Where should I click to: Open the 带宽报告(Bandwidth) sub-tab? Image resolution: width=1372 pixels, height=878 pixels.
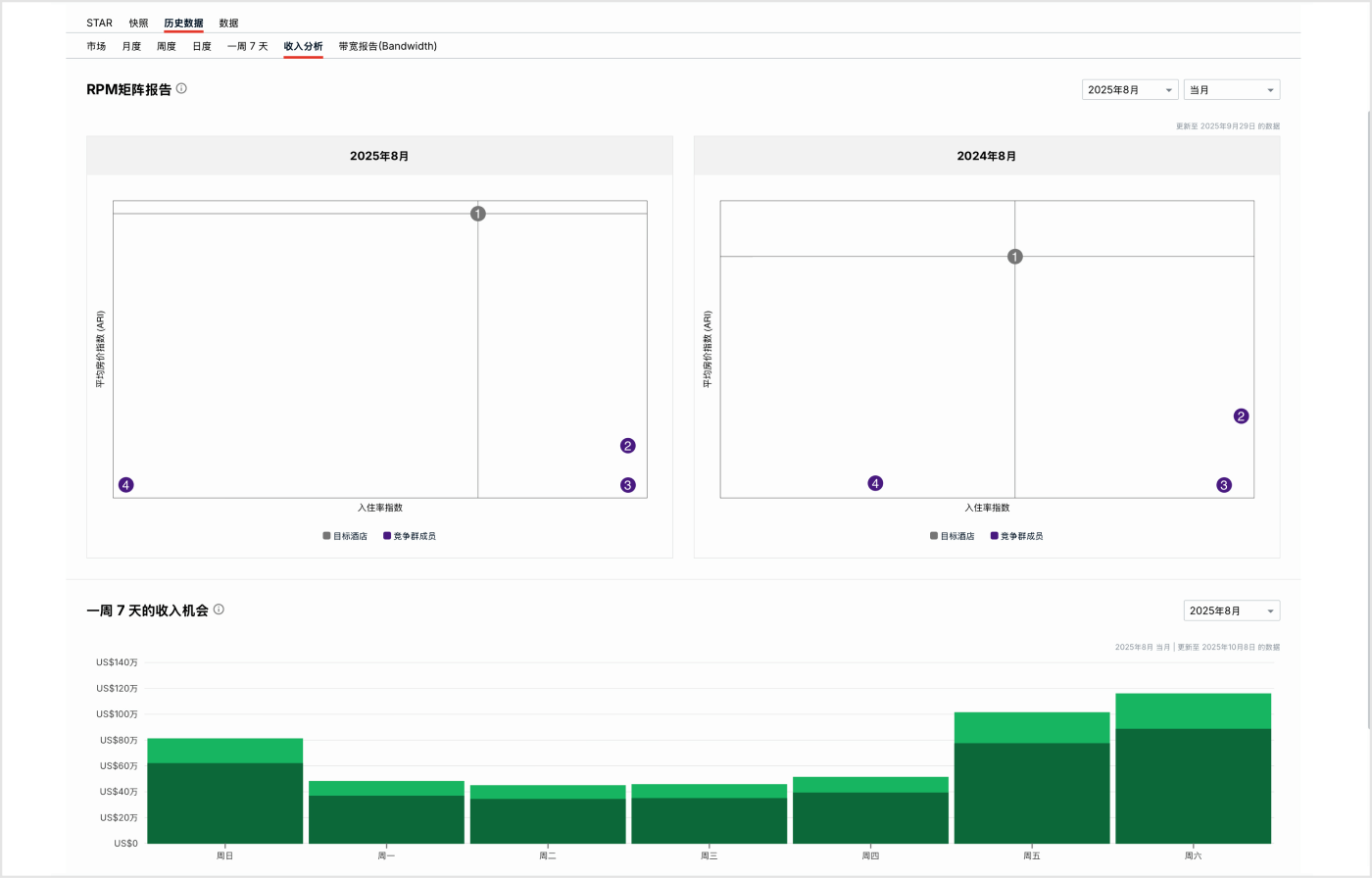[387, 46]
